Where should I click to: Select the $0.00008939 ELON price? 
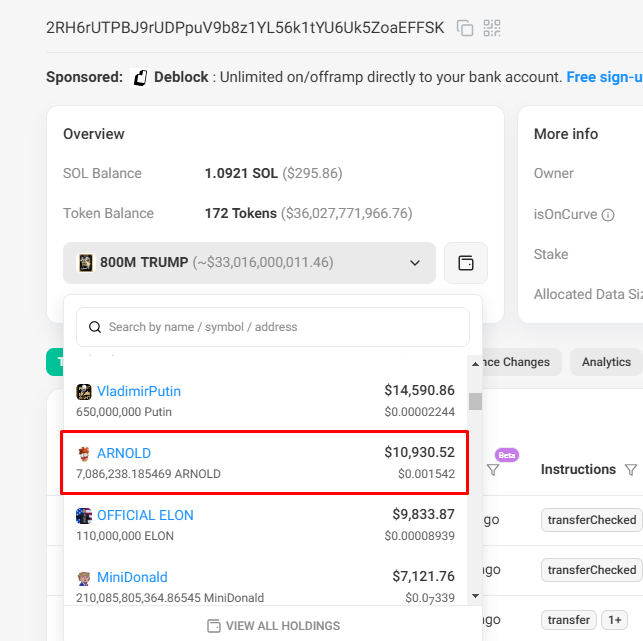[420, 536]
